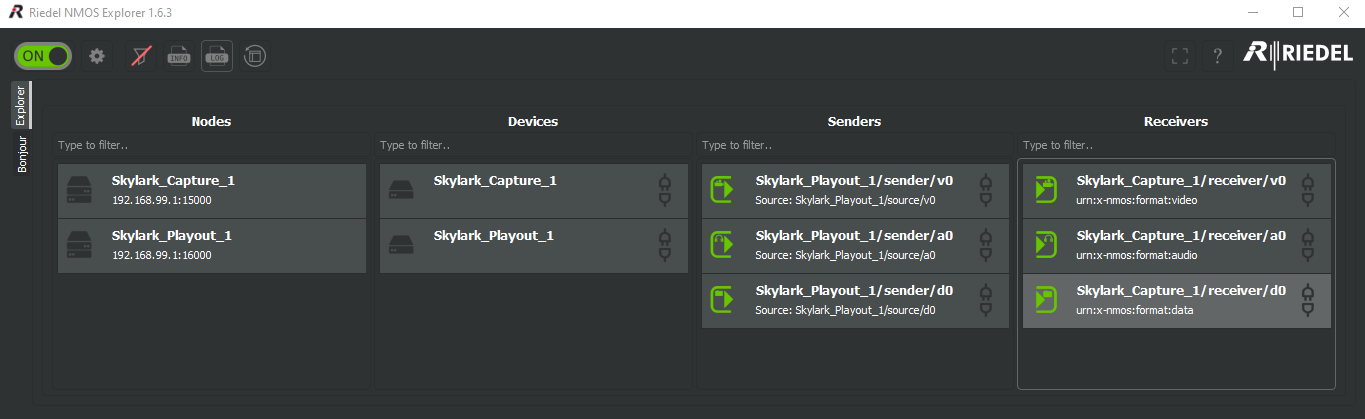Click the Senders filter text field
Image resolution: width=1365 pixels, height=419 pixels.
click(855, 145)
